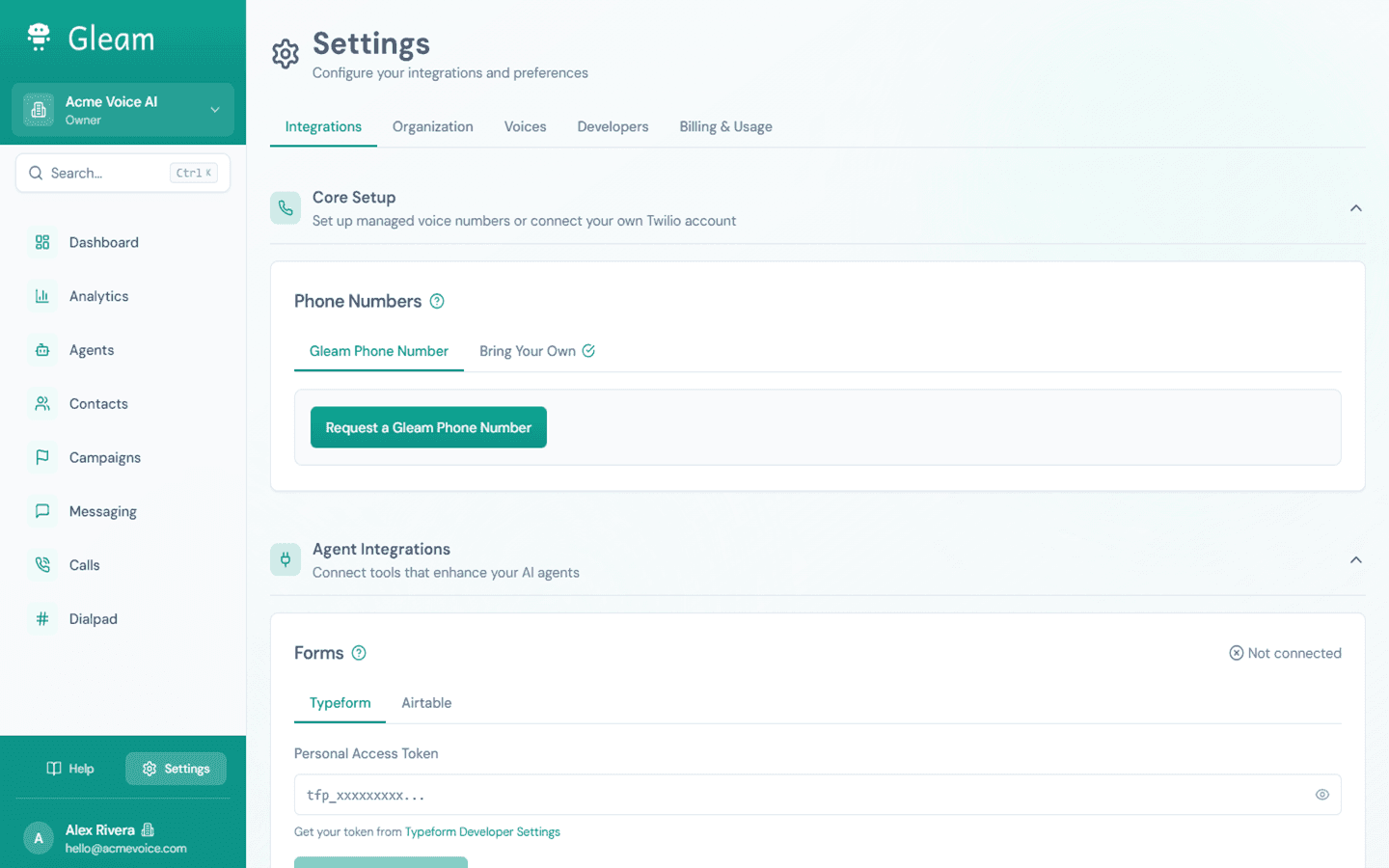Click the Phone Numbers help icon
The width and height of the screenshot is (1389, 868).
pos(437,301)
